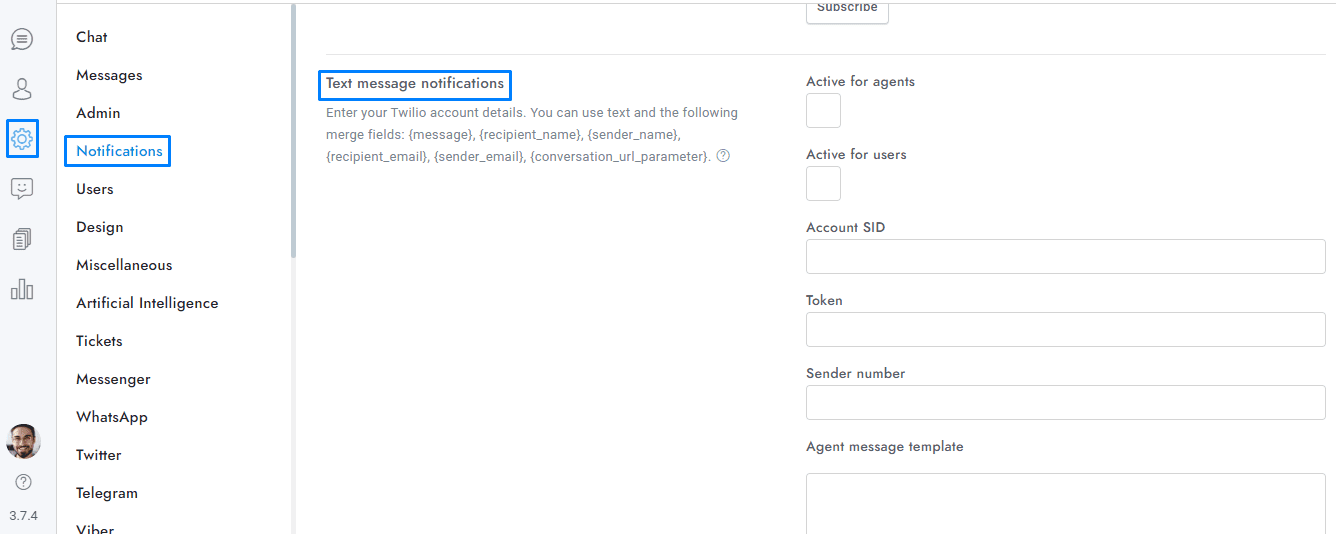Open the Reports bar chart icon

[x=22, y=289]
